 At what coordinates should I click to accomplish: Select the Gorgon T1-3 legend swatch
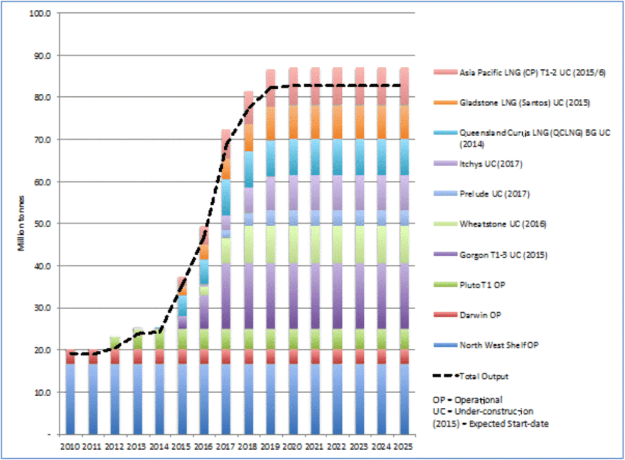click(x=443, y=254)
